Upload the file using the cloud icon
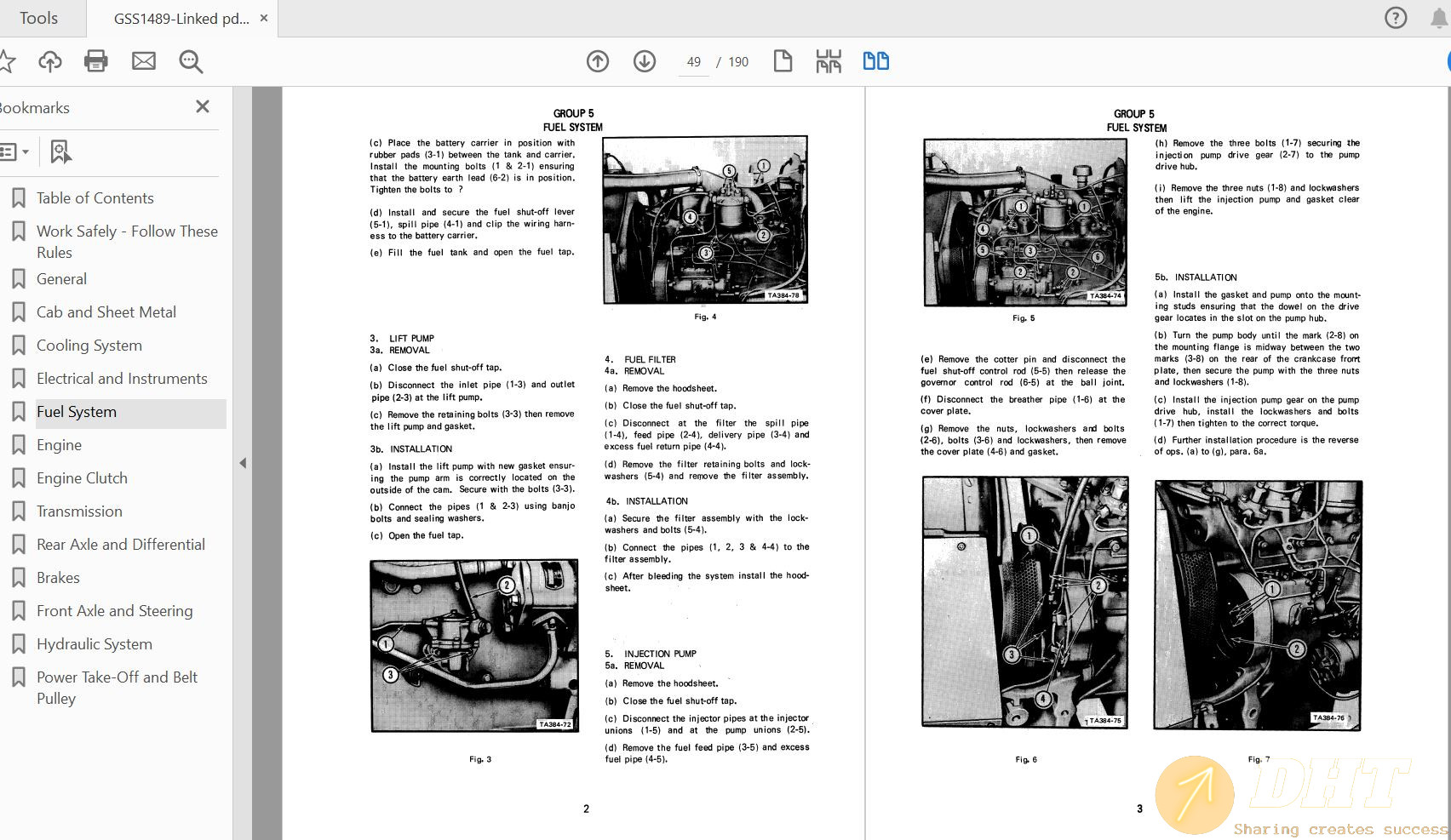Screen dimensions: 1451x840 tap(50, 61)
